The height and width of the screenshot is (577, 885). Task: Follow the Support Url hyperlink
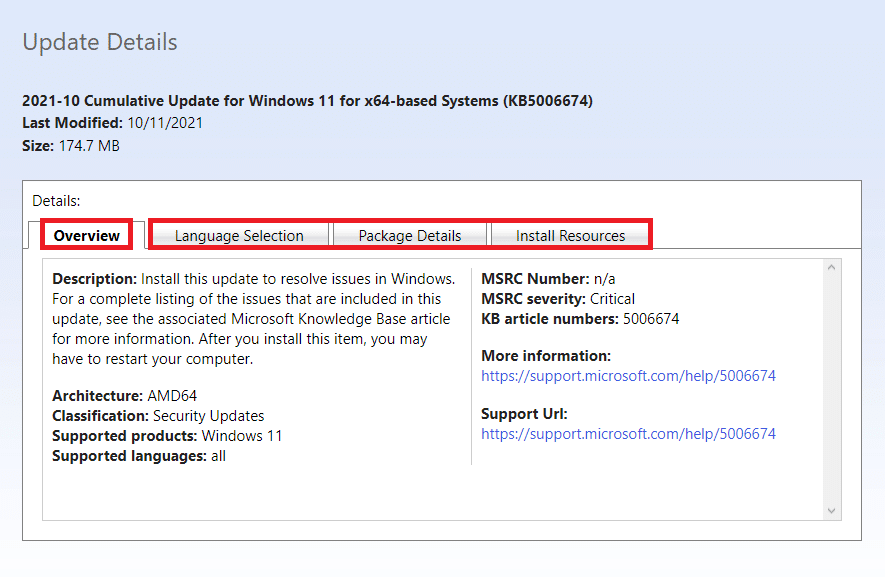tap(628, 434)
